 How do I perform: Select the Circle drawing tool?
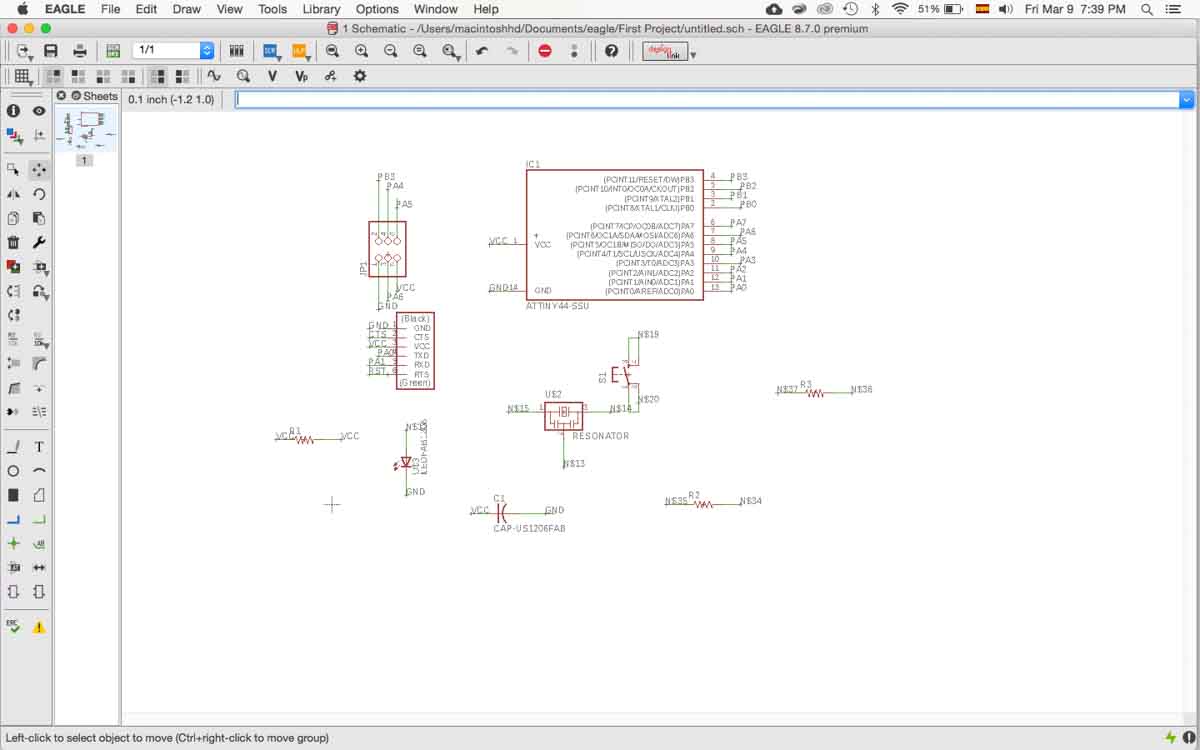pos(13,471)
